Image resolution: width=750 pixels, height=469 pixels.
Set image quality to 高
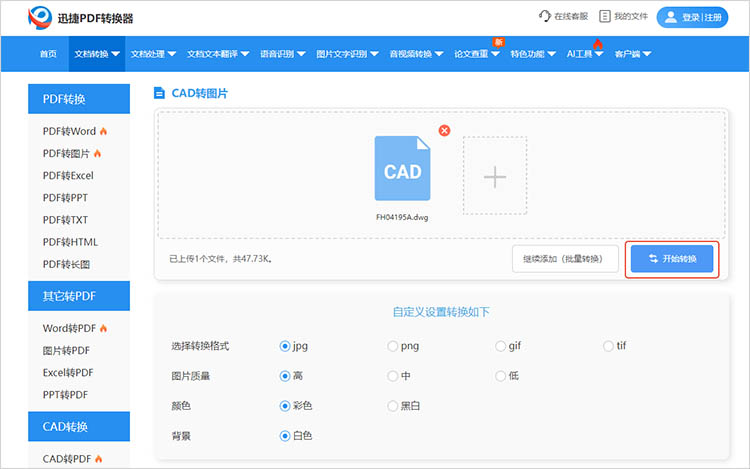(285, 376)
